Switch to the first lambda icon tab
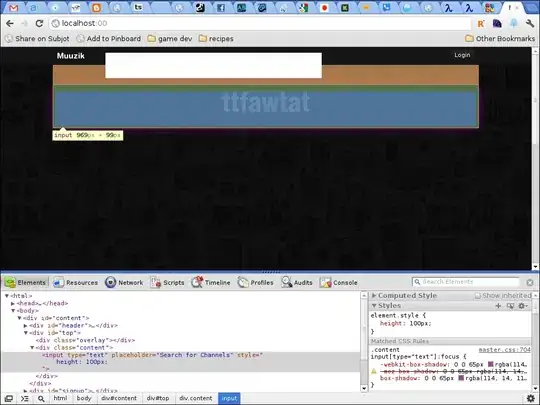This screenshot has width=540, height=405. point(448,8)
